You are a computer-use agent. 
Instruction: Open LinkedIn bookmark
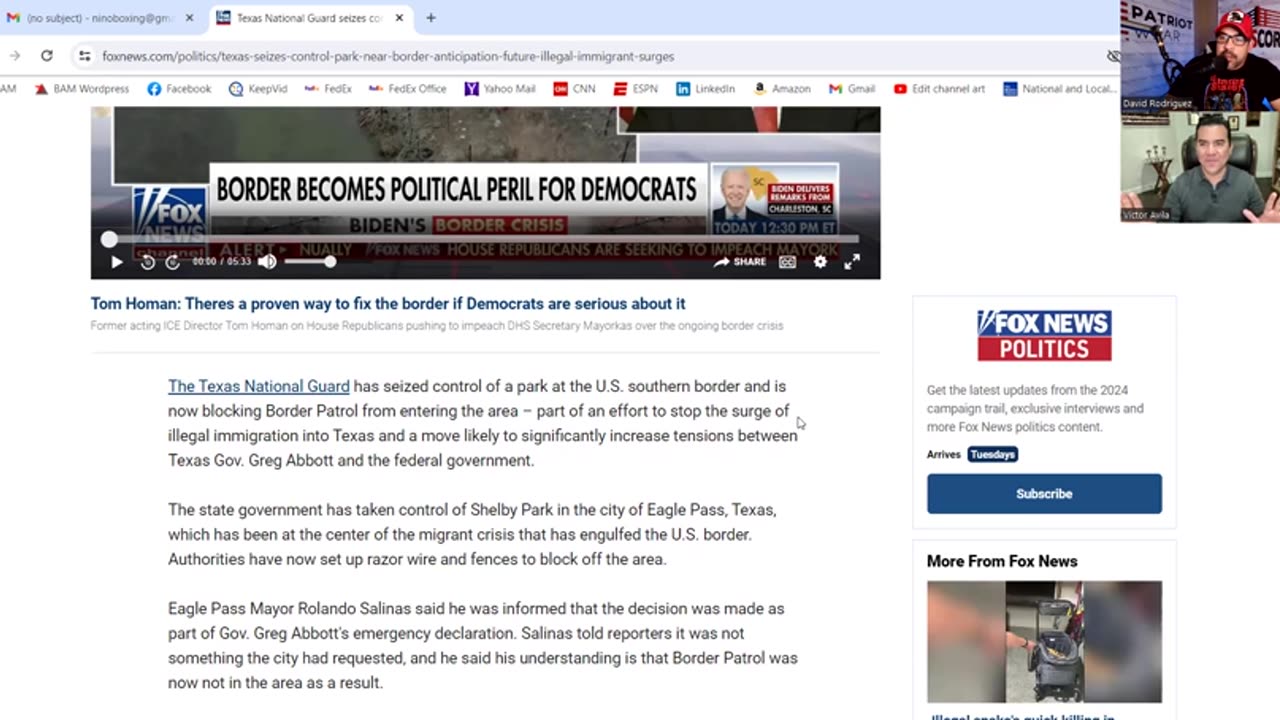tap(705, 89)
